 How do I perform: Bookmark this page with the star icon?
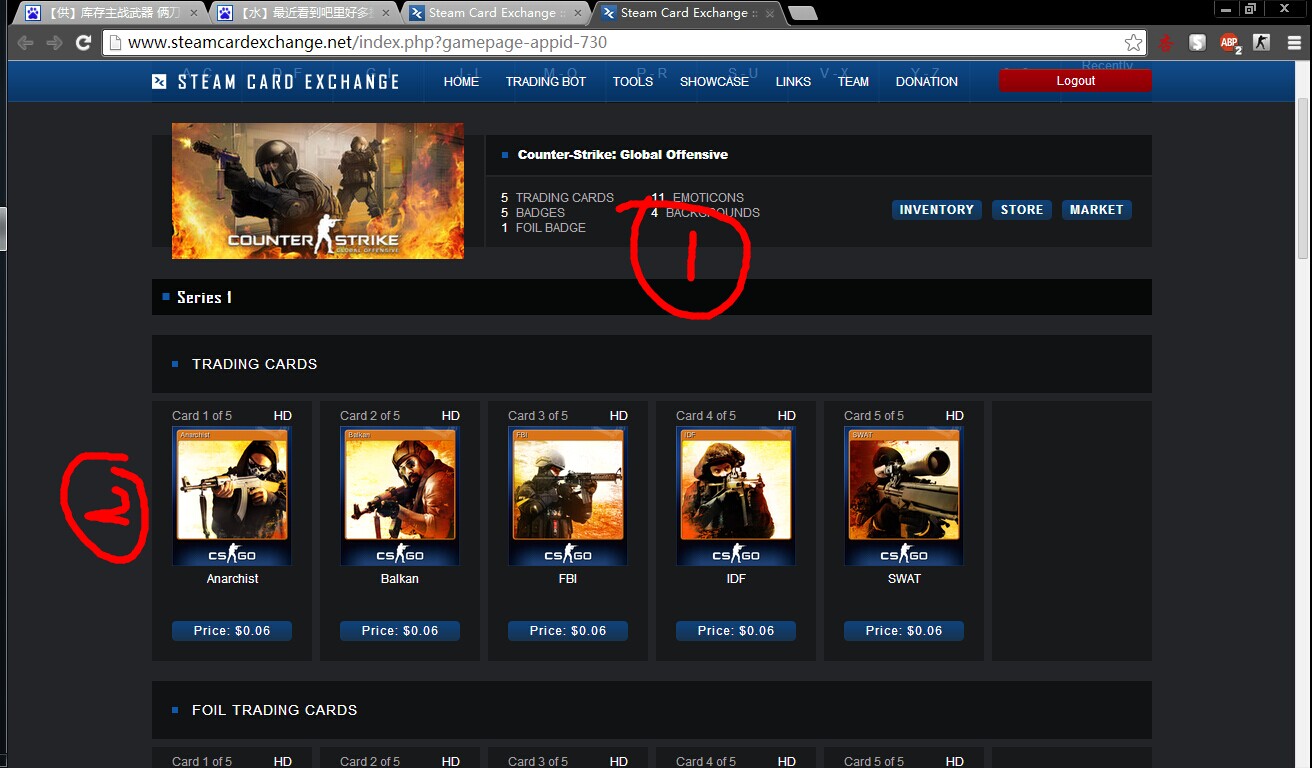(x=1133, y=43)
